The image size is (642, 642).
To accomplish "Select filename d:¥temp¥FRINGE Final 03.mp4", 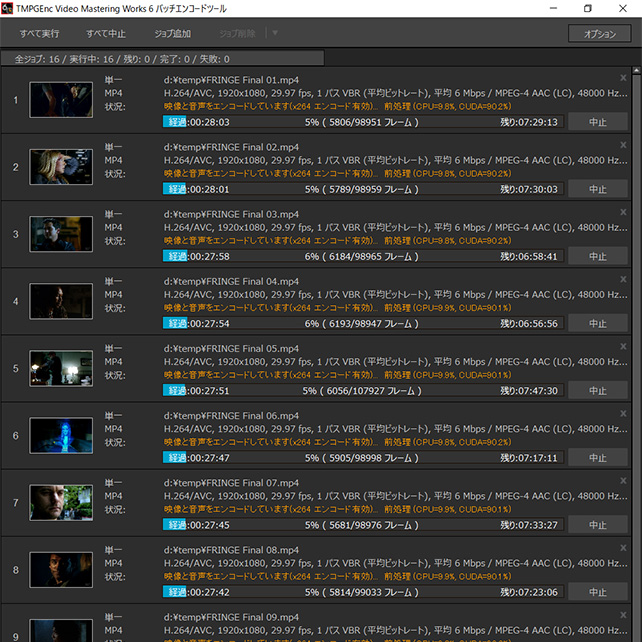I will (x=231, y=214).
